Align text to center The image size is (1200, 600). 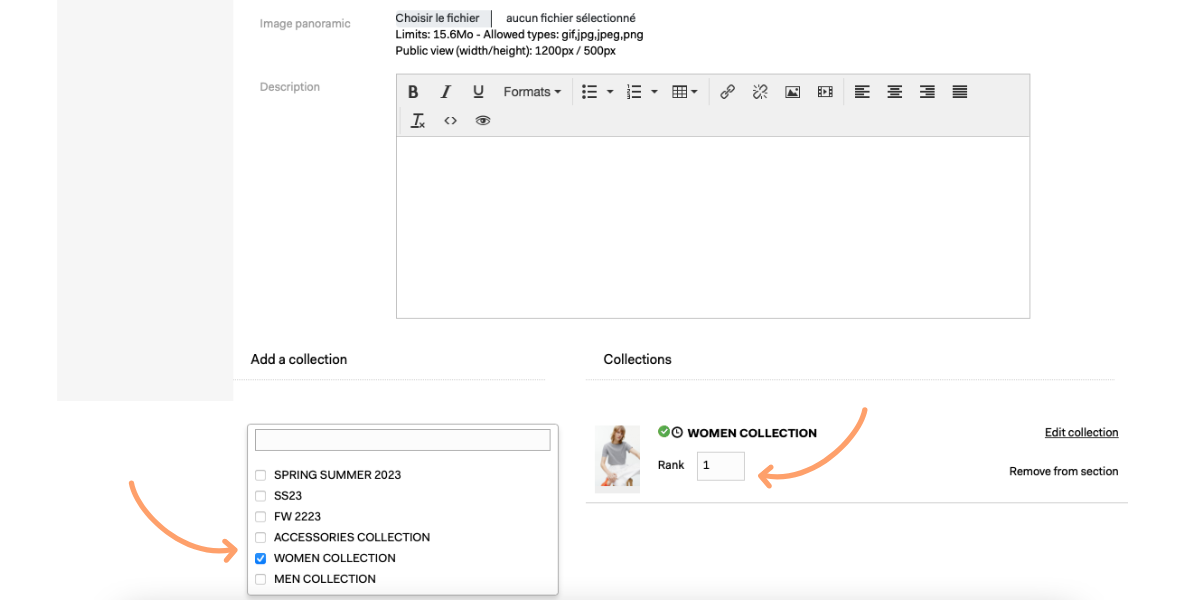(895, 92)
